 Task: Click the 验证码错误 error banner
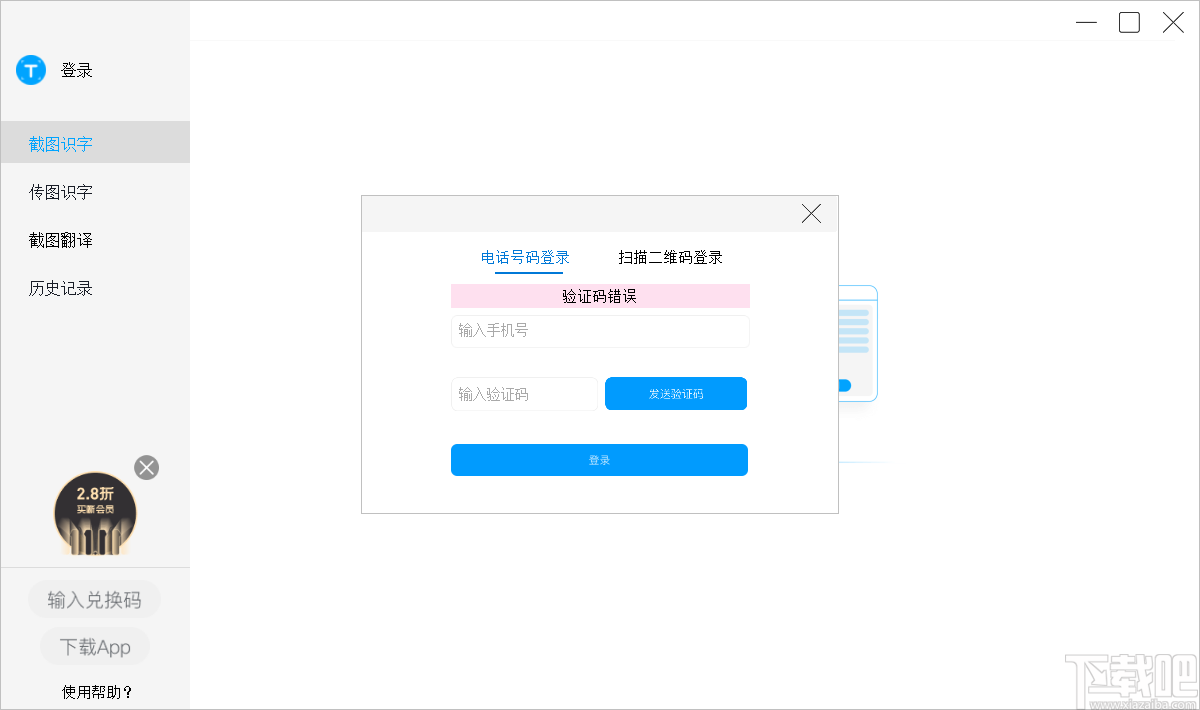tap(599, 296)
